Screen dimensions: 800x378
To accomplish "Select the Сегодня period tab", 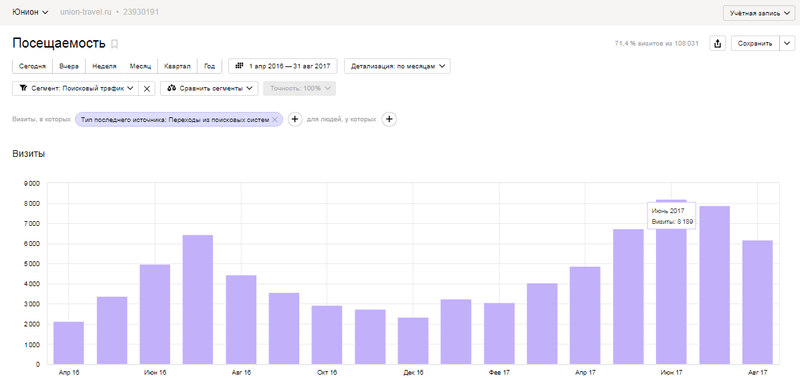I will 32,66.
